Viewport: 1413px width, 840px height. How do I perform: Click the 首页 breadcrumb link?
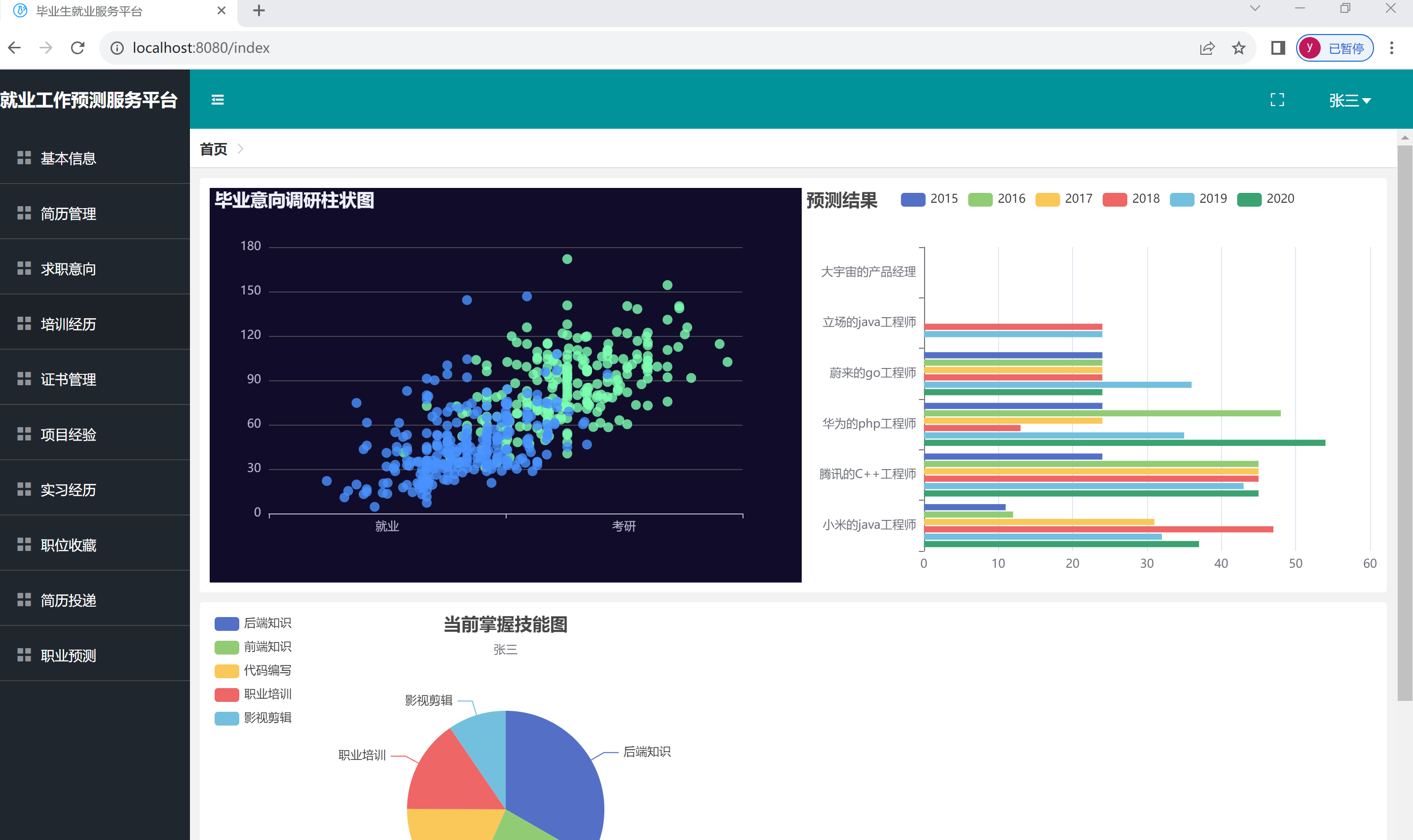coord(213,149)
